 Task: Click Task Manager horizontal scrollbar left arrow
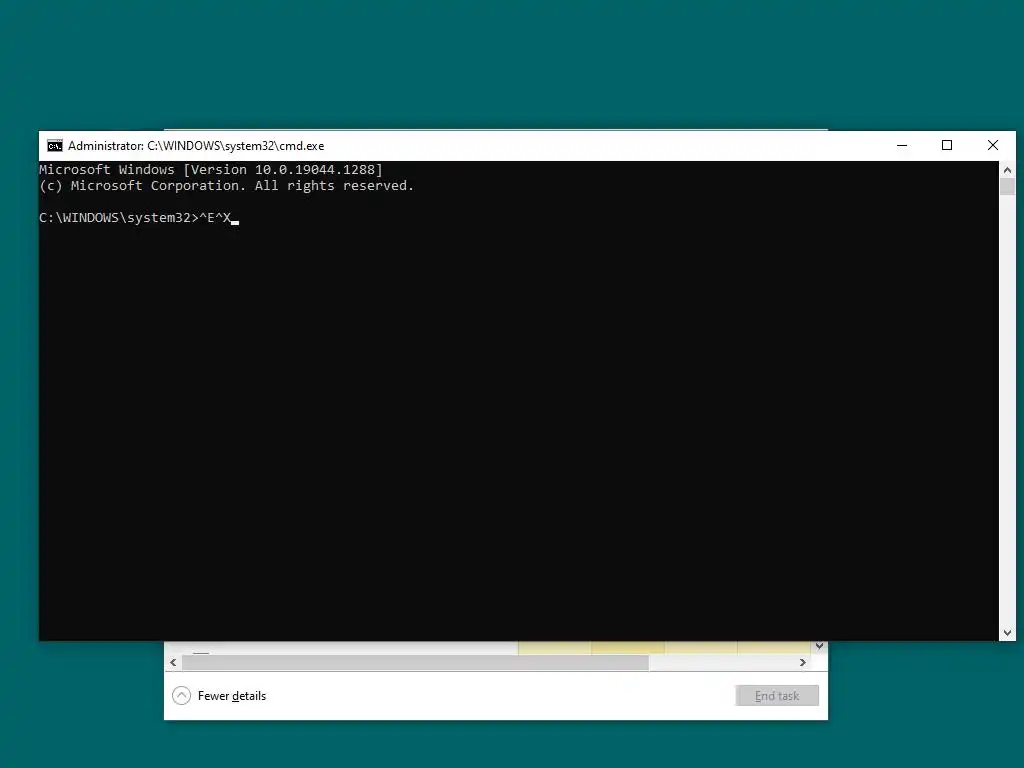point(173,662)
